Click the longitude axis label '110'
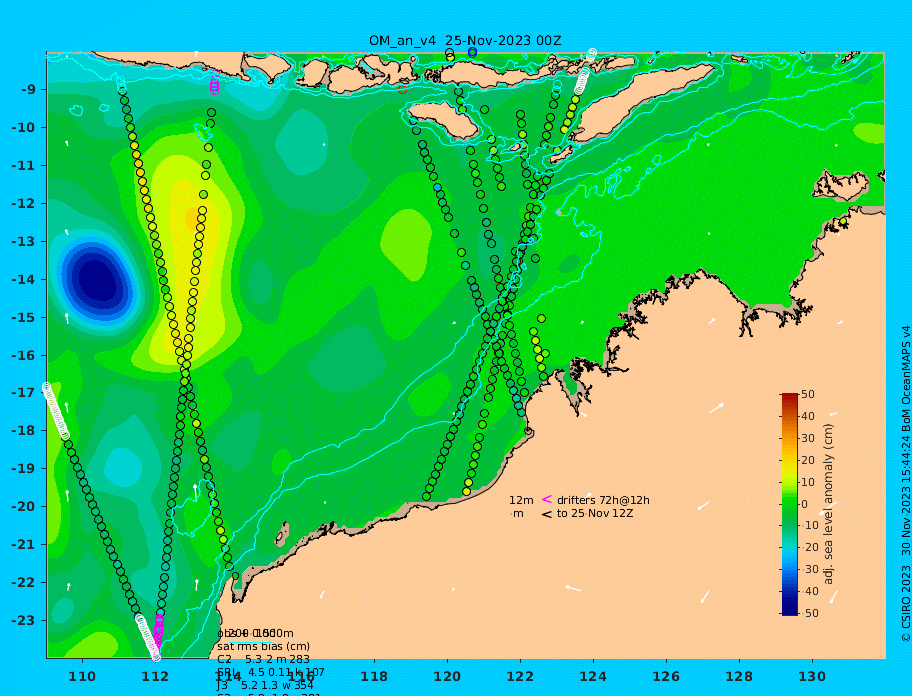This screenshot has width=912, height=696. [x=83, y=677]
